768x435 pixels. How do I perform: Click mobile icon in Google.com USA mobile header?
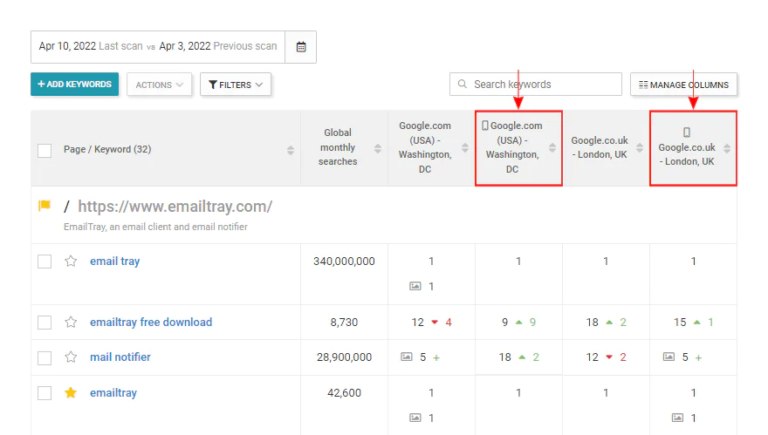(x=485, y=126)
